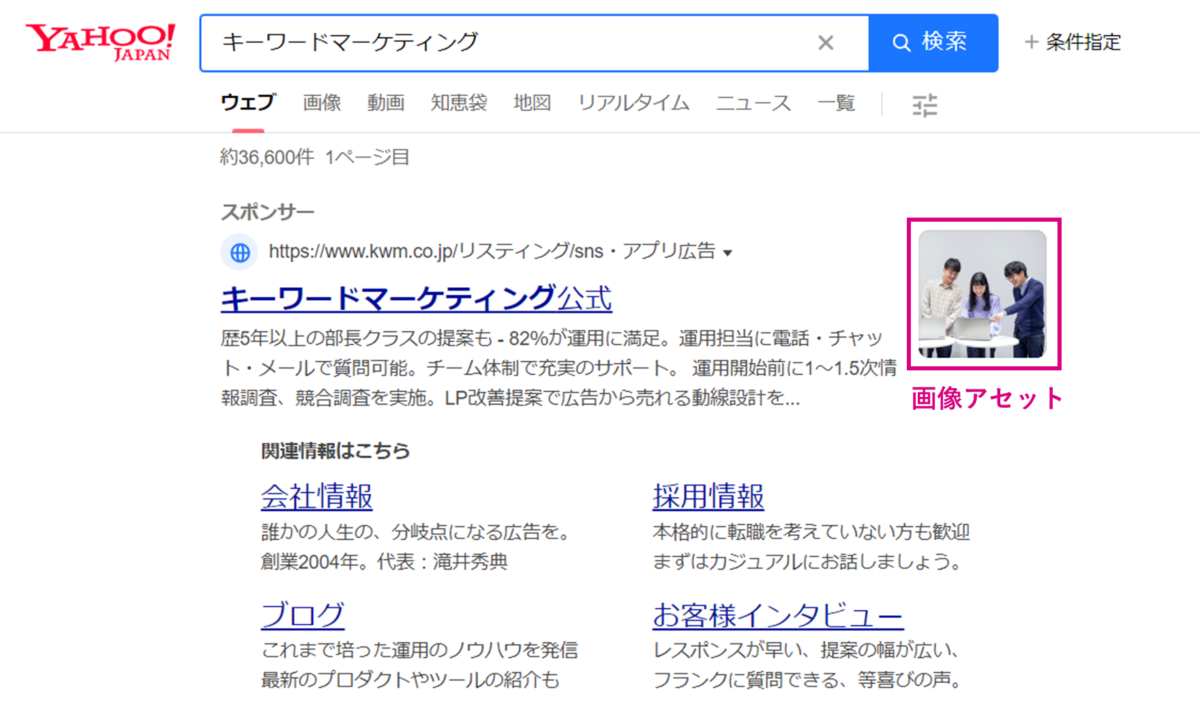The height and width of the screenshot is (721, 1200).
Task: Open the 地図 tab
Action: (532, 102)
